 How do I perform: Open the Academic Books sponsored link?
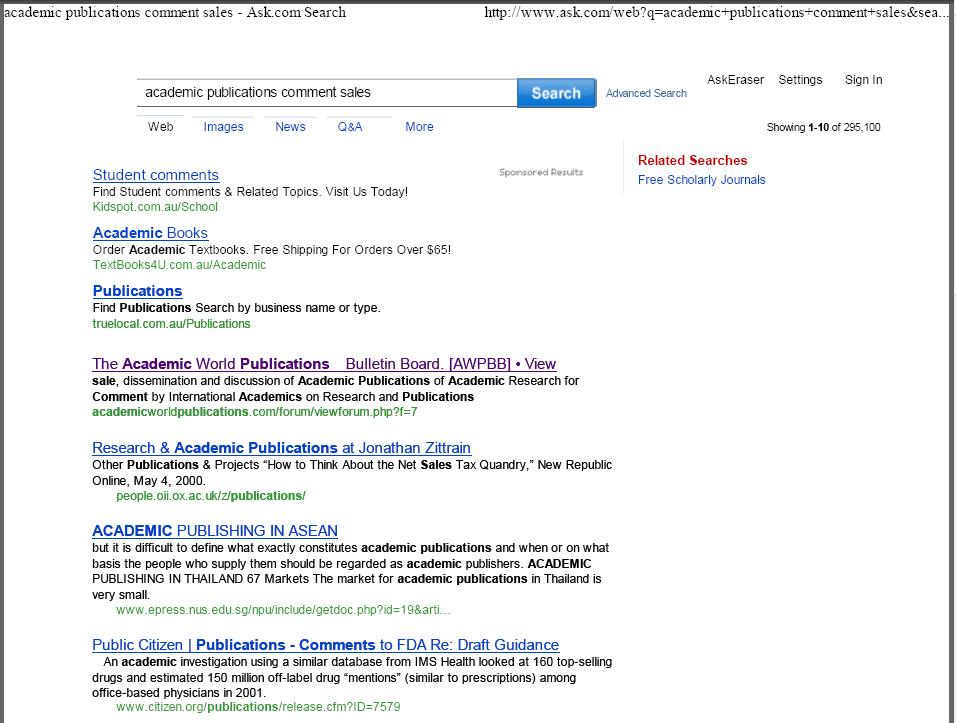pyautogui.click(x=150, y=233)
